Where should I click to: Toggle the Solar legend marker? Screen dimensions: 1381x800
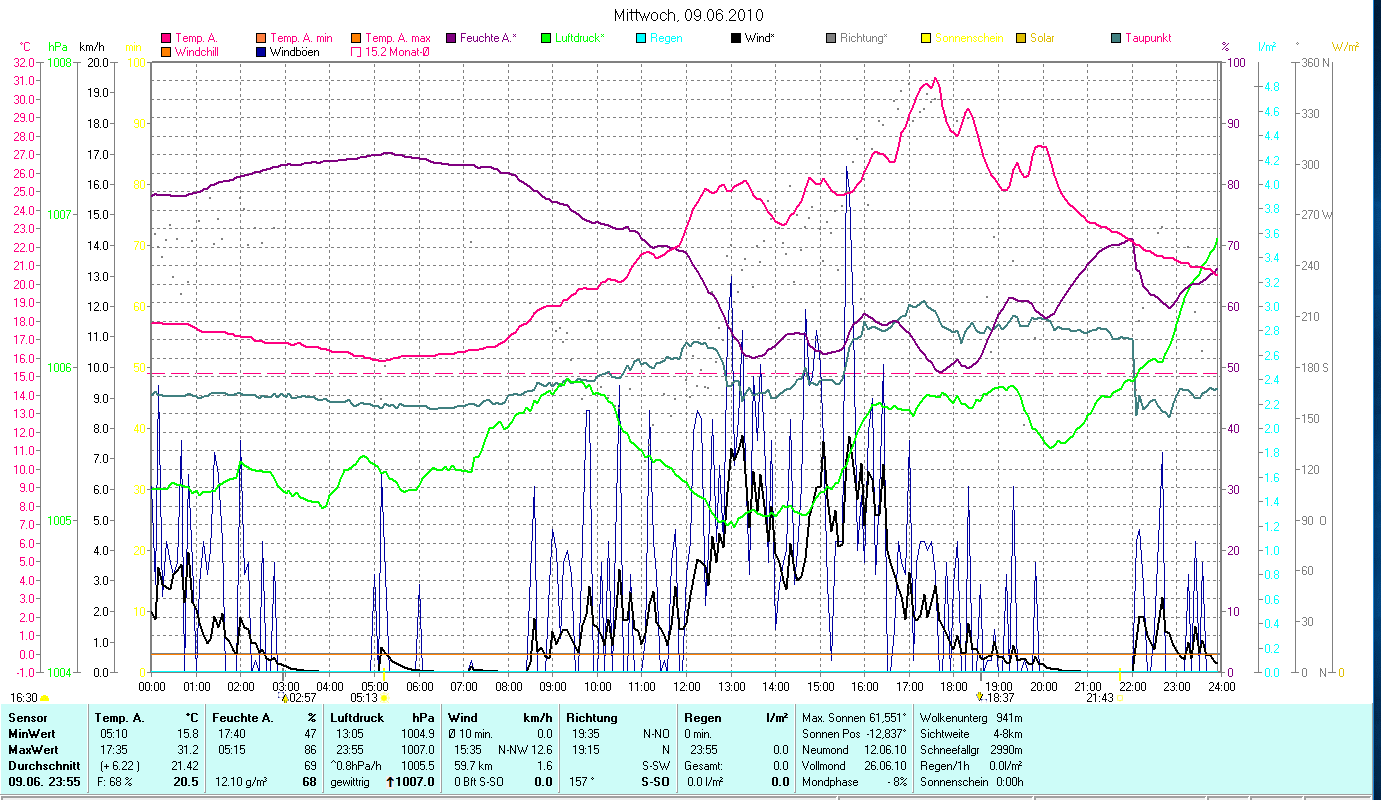[1021, 38]
